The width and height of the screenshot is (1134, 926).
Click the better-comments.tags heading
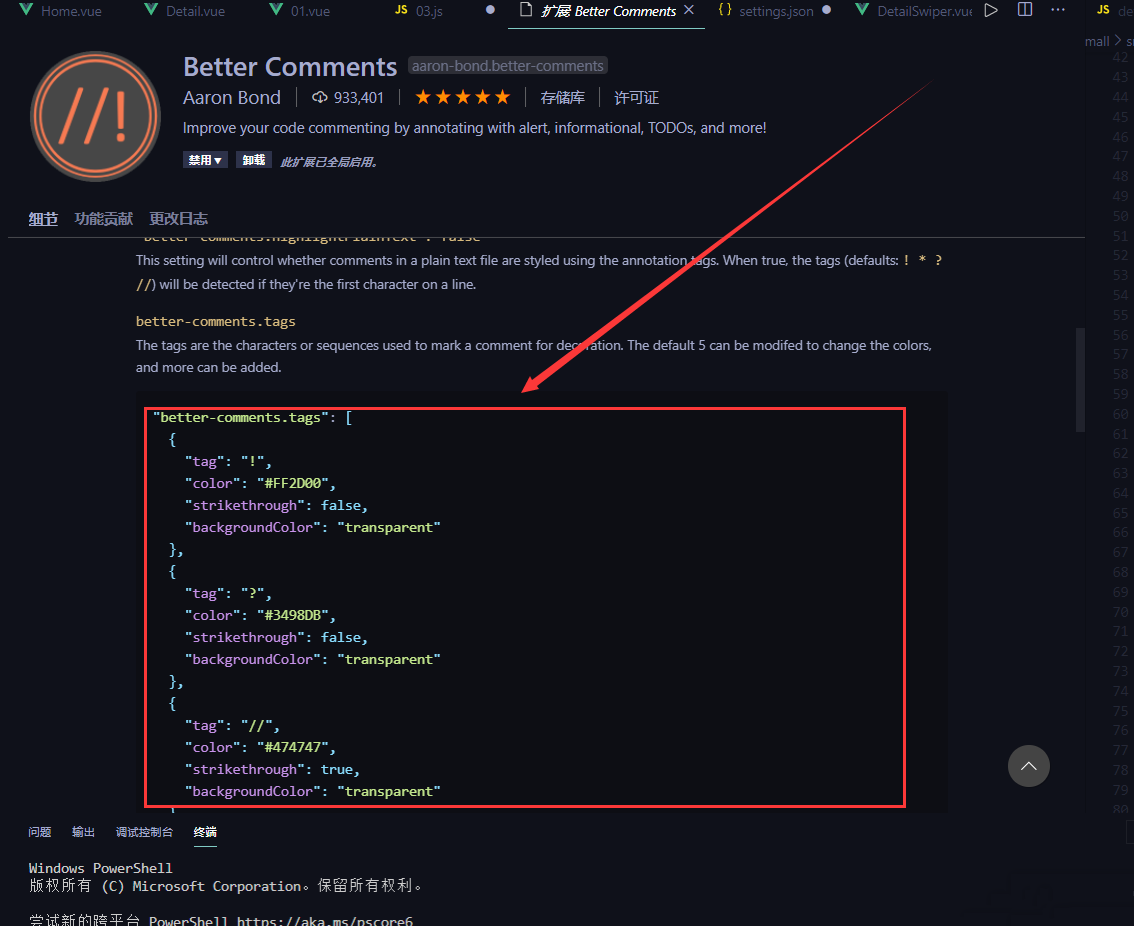point(216,321)
